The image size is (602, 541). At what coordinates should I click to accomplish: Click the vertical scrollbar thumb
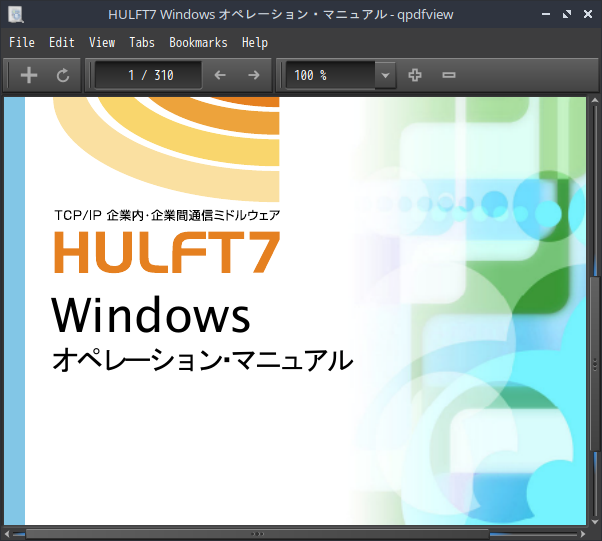[595, 364]
